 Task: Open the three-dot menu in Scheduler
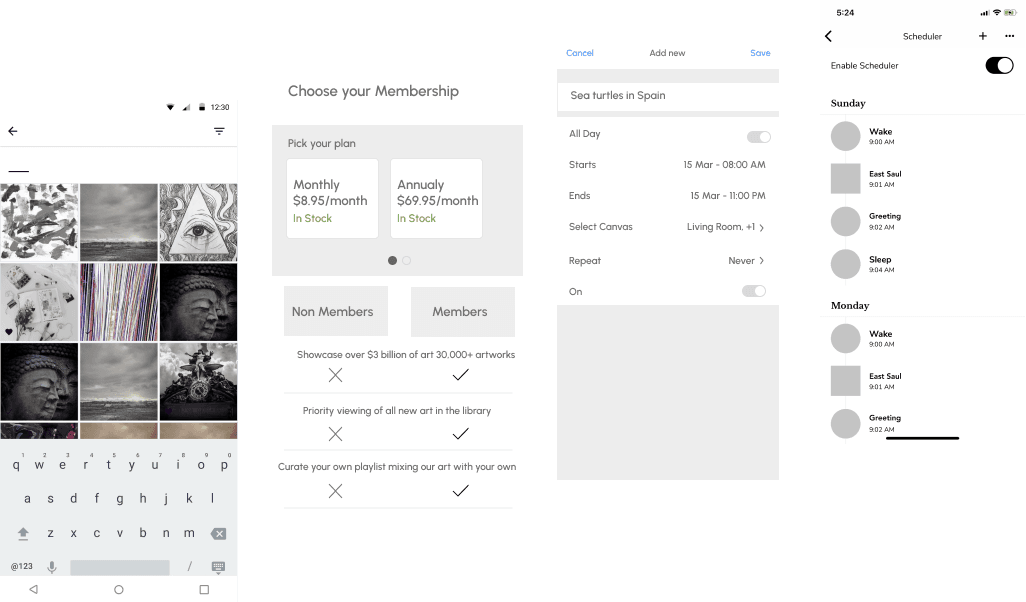click(x=1009, y=36)
